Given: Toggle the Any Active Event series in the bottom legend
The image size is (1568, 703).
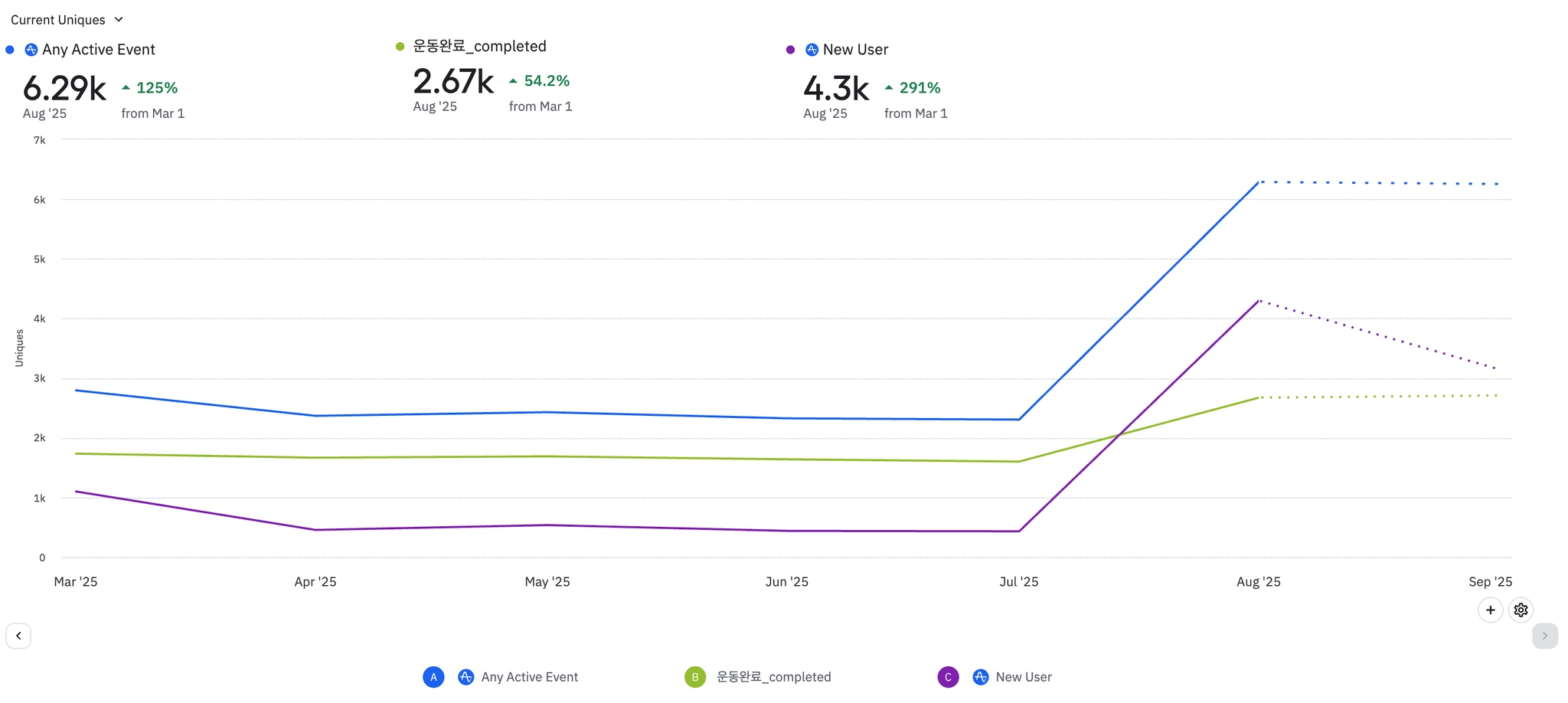Looking at the screenshot, I should coord(529,677).
